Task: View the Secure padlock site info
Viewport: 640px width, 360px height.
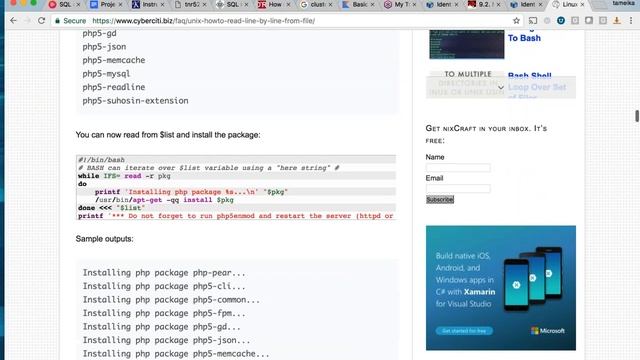Action: pos(70,21)
